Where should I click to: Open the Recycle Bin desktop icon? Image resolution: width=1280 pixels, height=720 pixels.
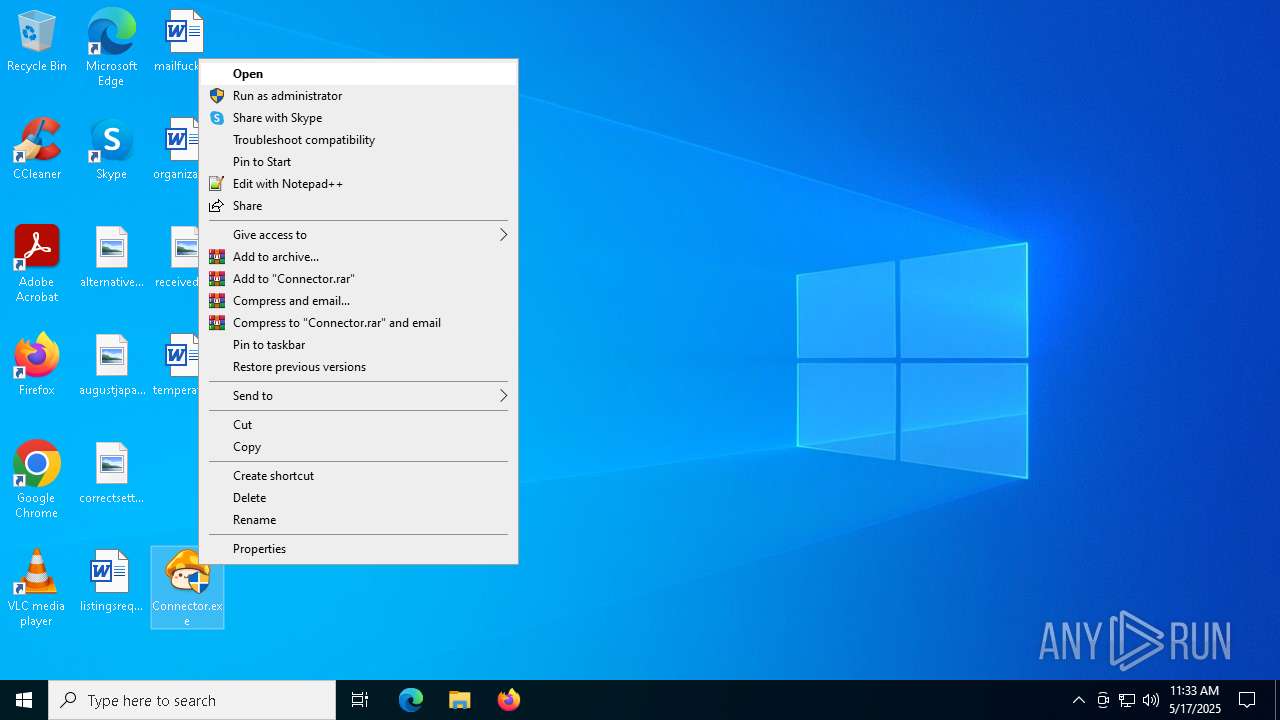(37, 42)
